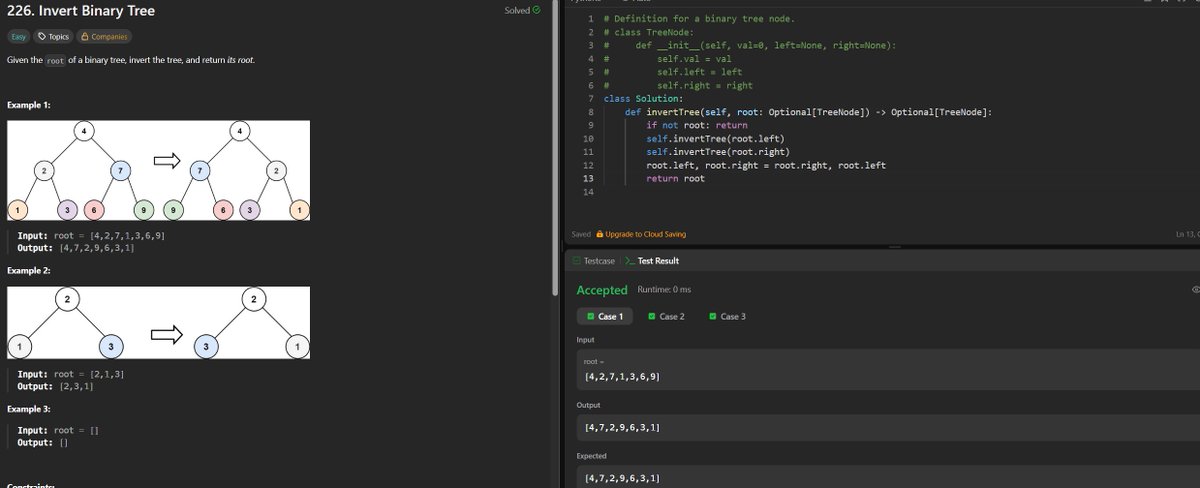Click the problem description scrollbar
Viewport: 1200px width, 488px height.
555,150
